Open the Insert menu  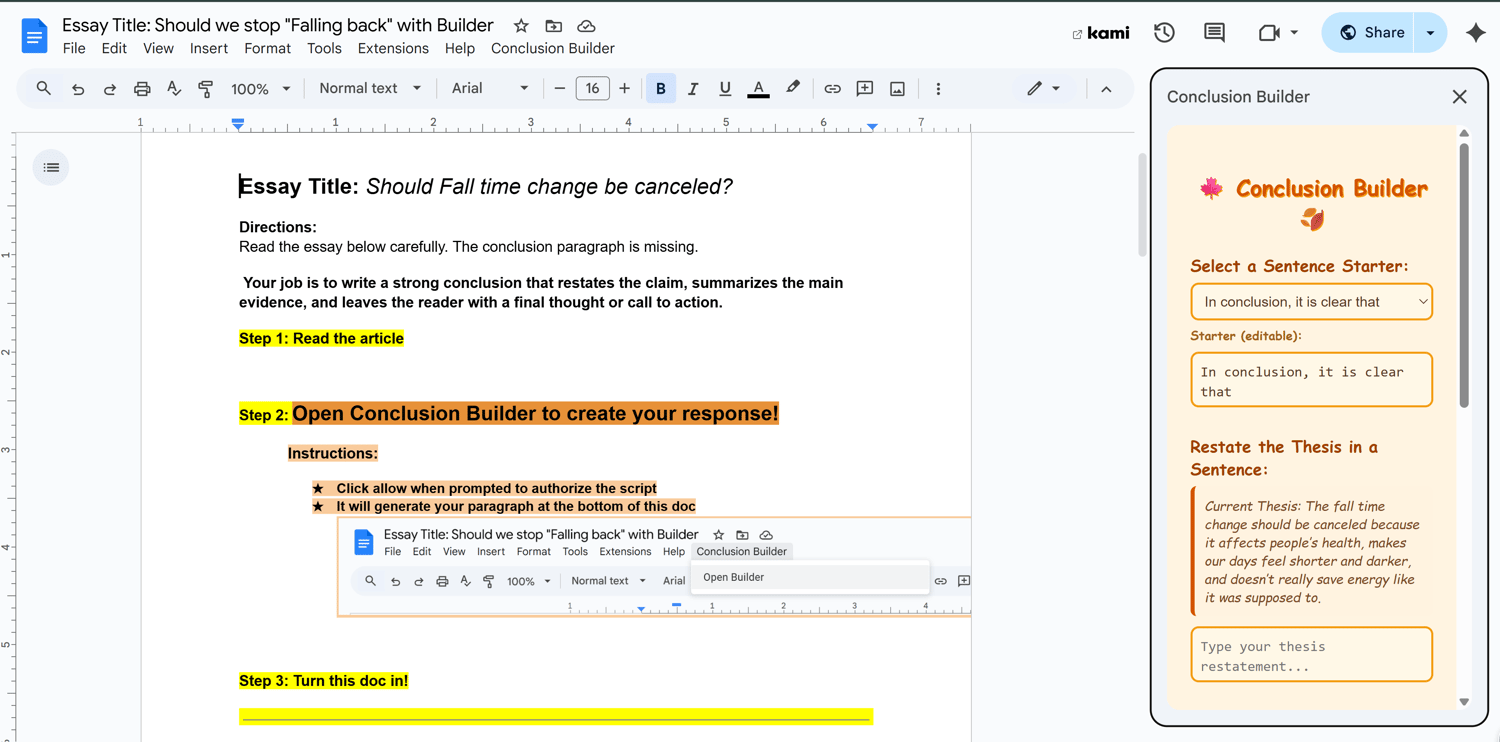click(209, 48)
